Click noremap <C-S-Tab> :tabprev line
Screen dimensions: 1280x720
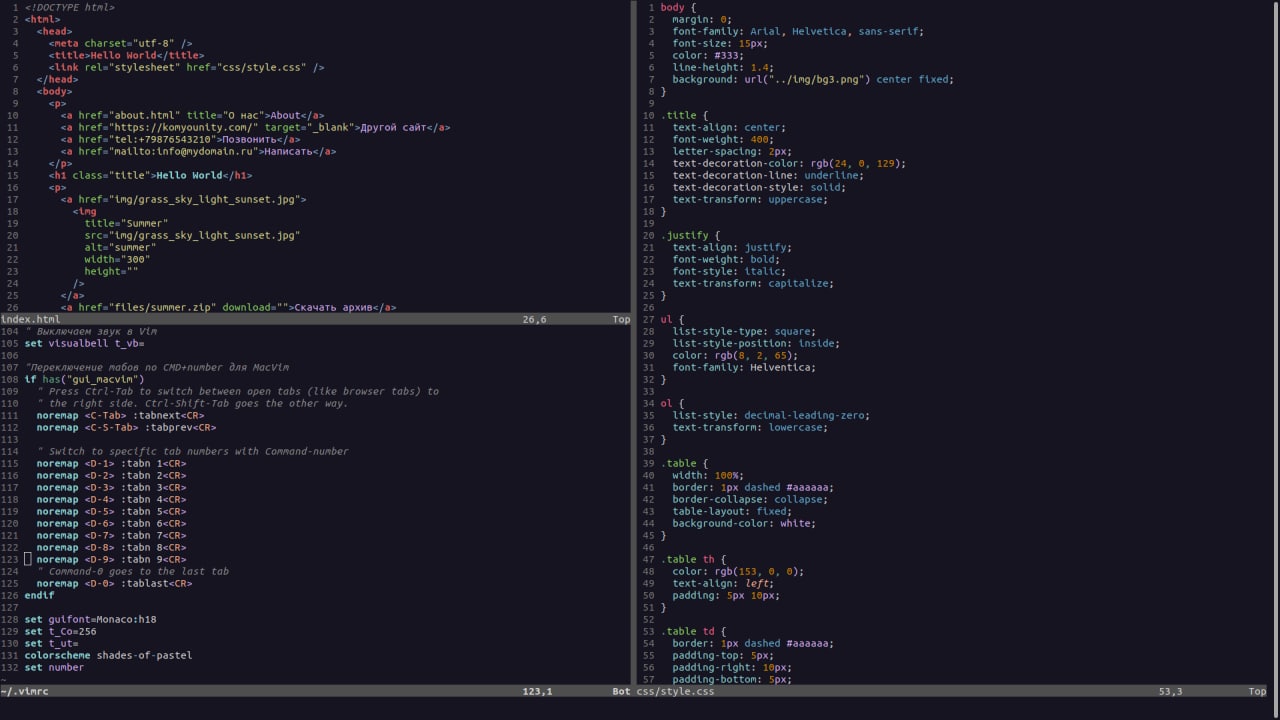coord(126,427)
